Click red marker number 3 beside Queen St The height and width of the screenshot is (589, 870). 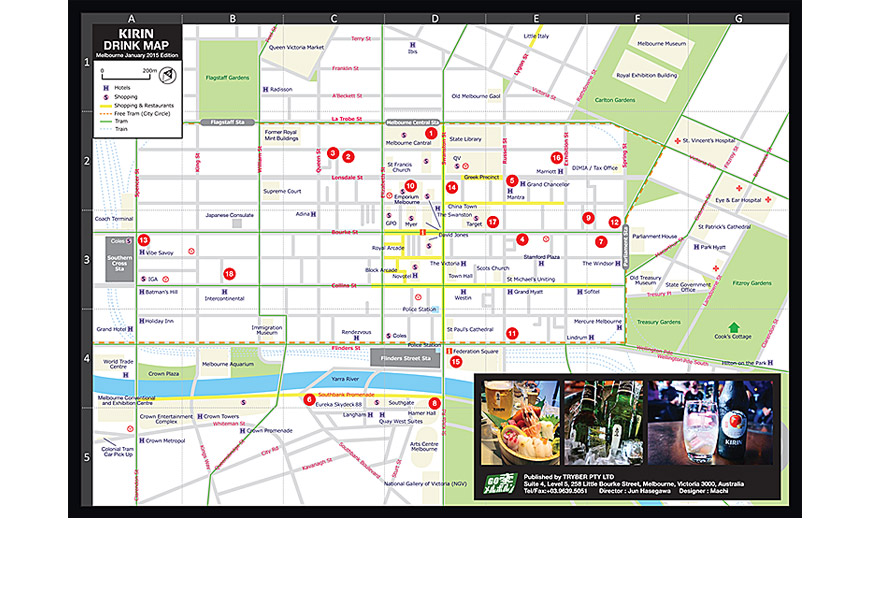pos(333,153)
